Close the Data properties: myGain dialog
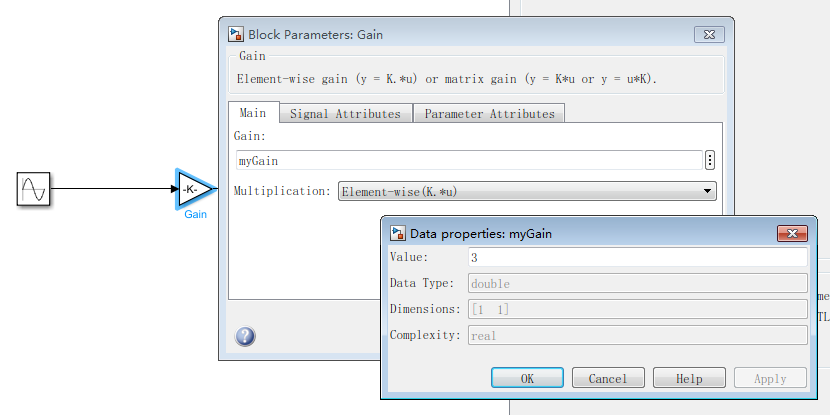The width and height of the screenshot is (830, 415). [791, 233]
